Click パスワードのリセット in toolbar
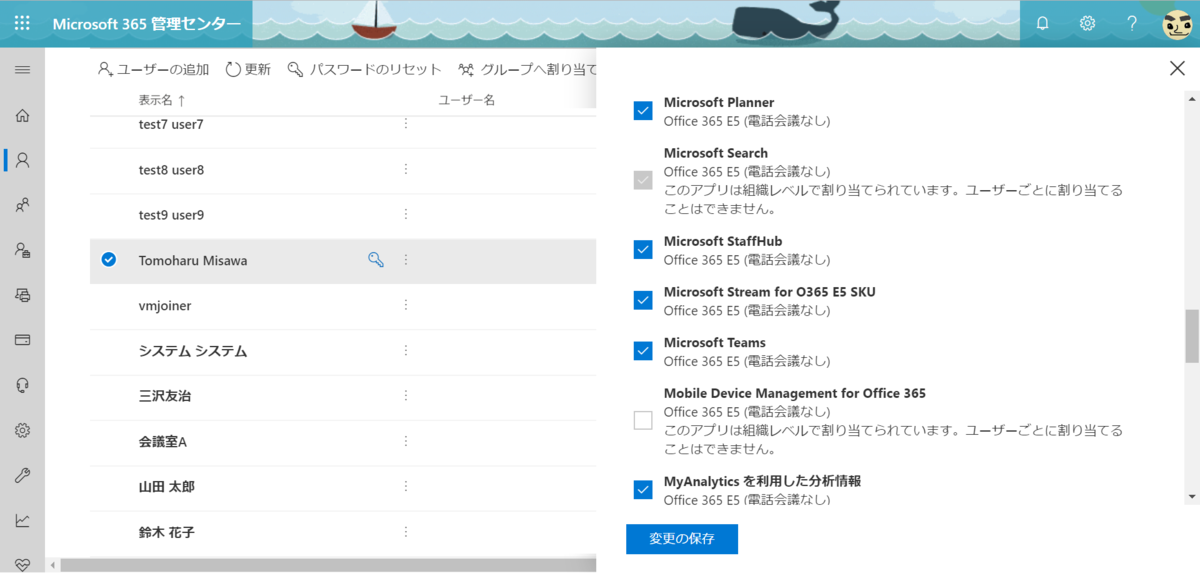 364,70
